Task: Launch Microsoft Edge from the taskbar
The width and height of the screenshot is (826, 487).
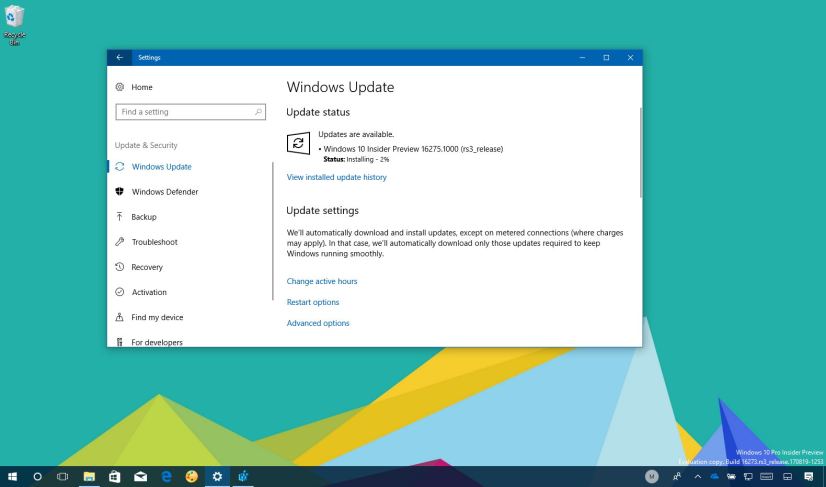Action: pyautogui.click(x=166, y=476)
